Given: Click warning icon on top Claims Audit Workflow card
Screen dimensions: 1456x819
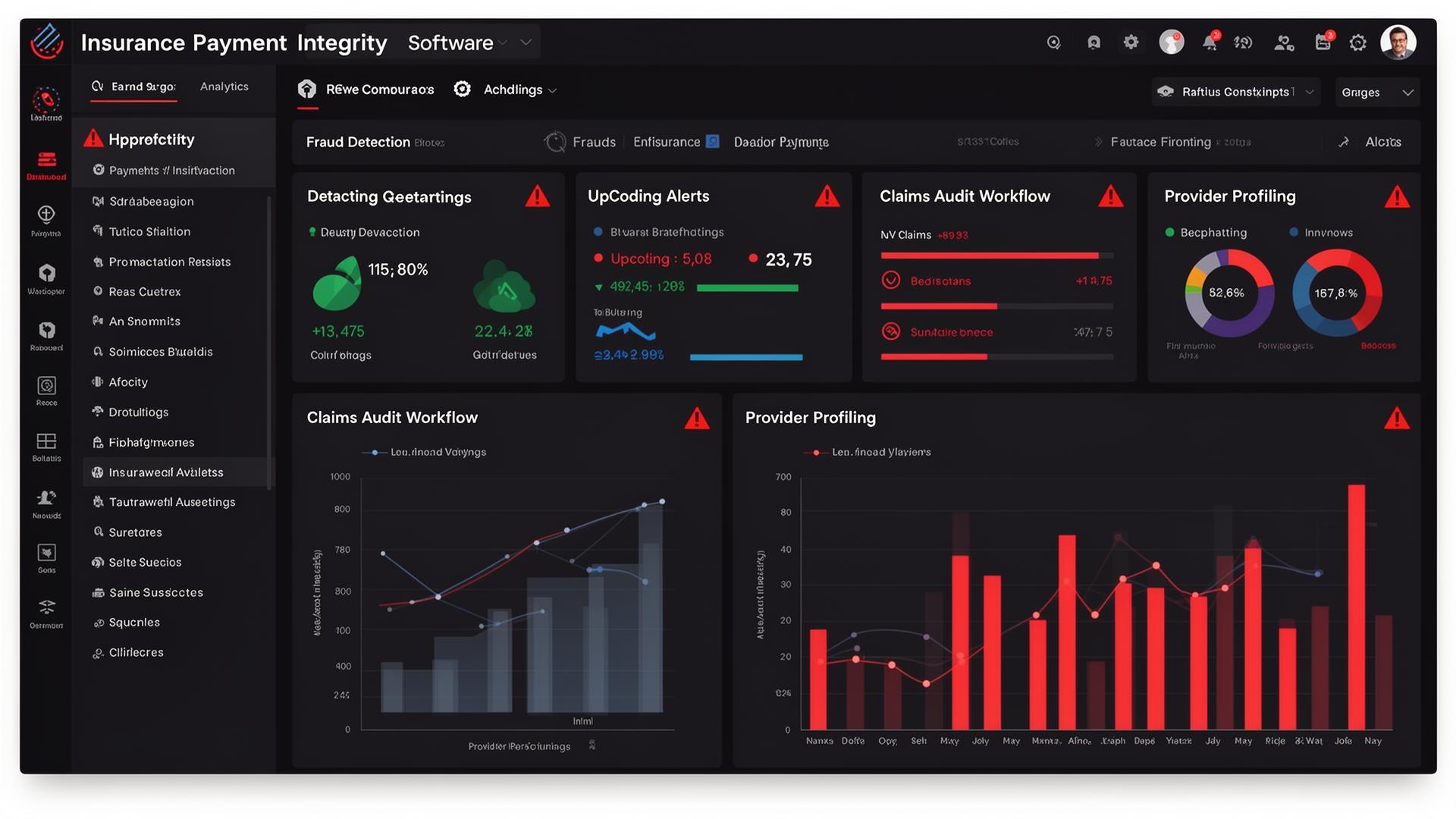Looking at the screenshot, I should 1111,196.
